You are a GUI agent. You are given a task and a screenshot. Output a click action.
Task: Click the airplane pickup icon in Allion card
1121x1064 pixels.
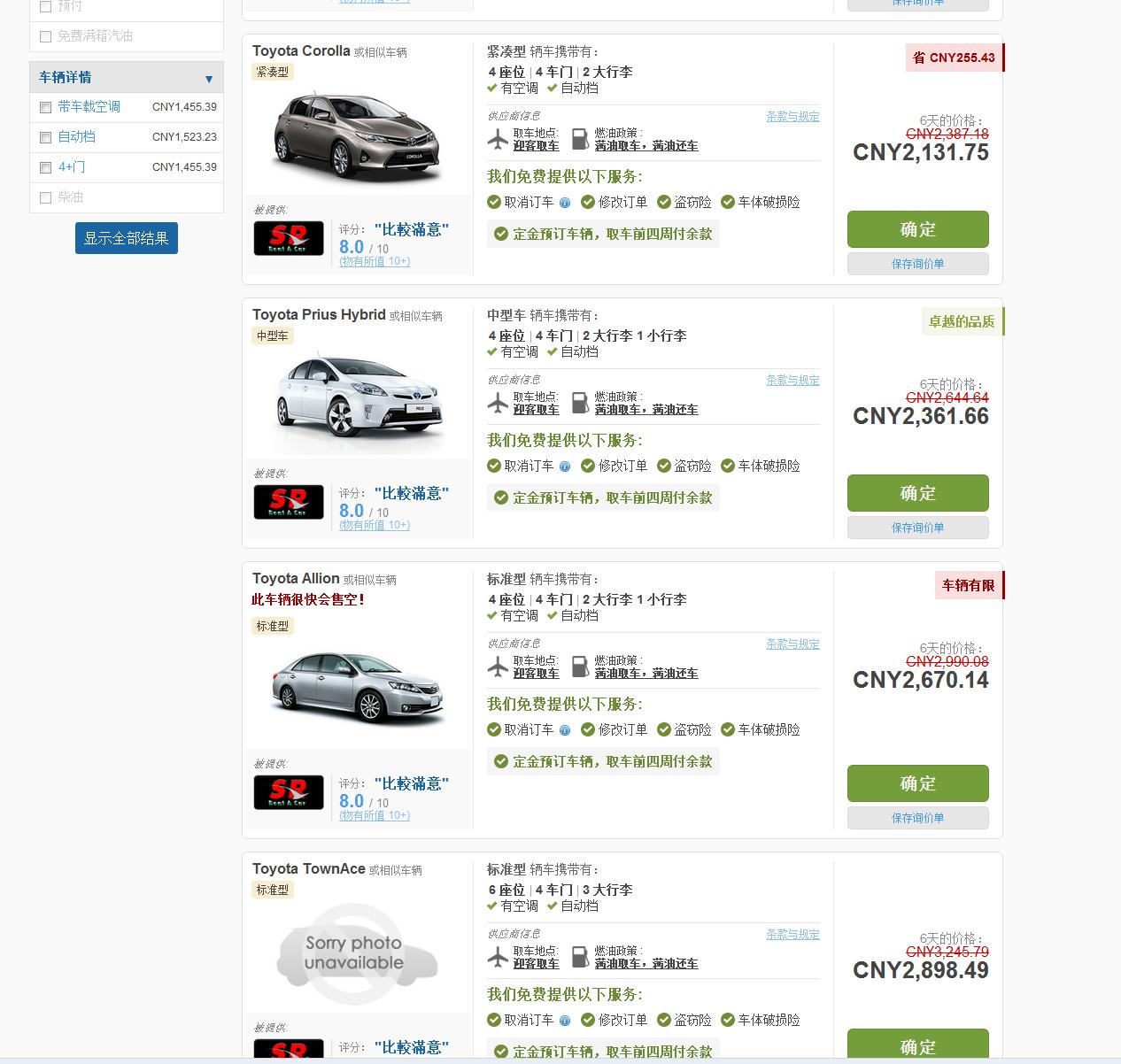[x=499, y=667]
